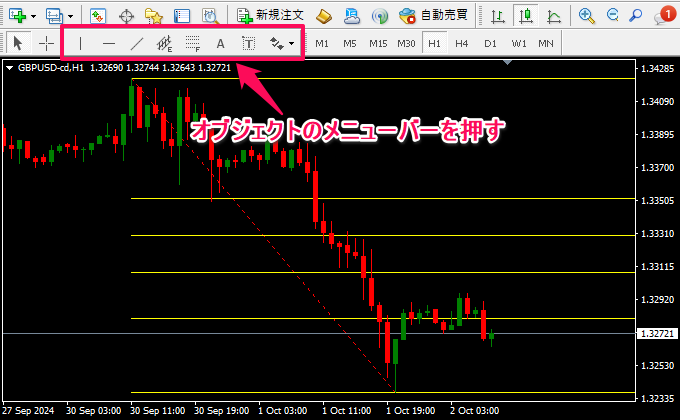Image resolution: width=680 pixels, height=420 pixels.
Task: Click the 27 Sep 2024 date label
Action: click(x=28, y=410)
